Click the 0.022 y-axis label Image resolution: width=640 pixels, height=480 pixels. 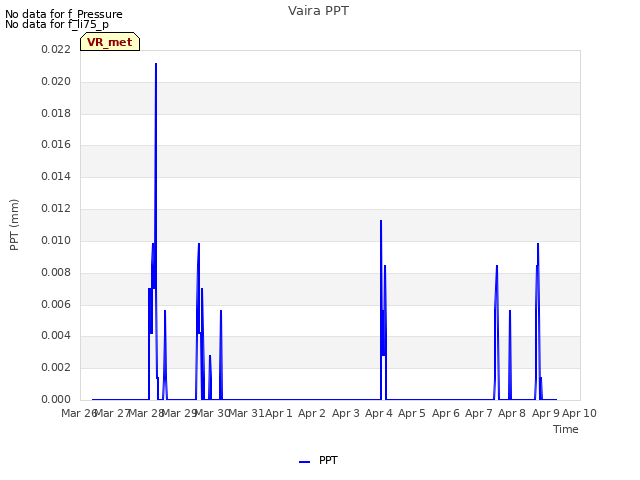click(56, 49)
